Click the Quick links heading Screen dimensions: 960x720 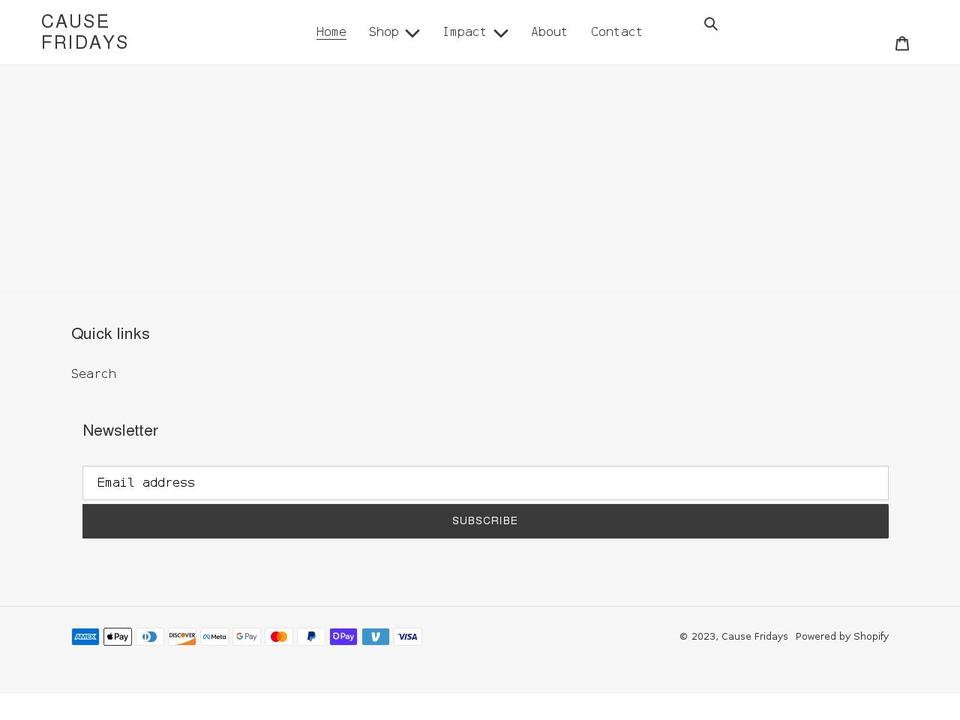pyautogui.click(x=110, y=334)
